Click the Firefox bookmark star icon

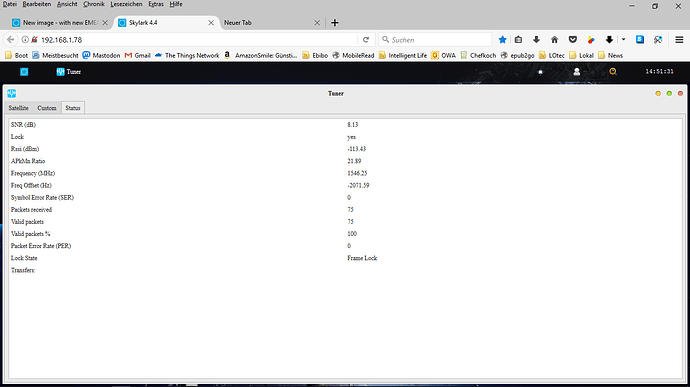[x=503, y=40]
